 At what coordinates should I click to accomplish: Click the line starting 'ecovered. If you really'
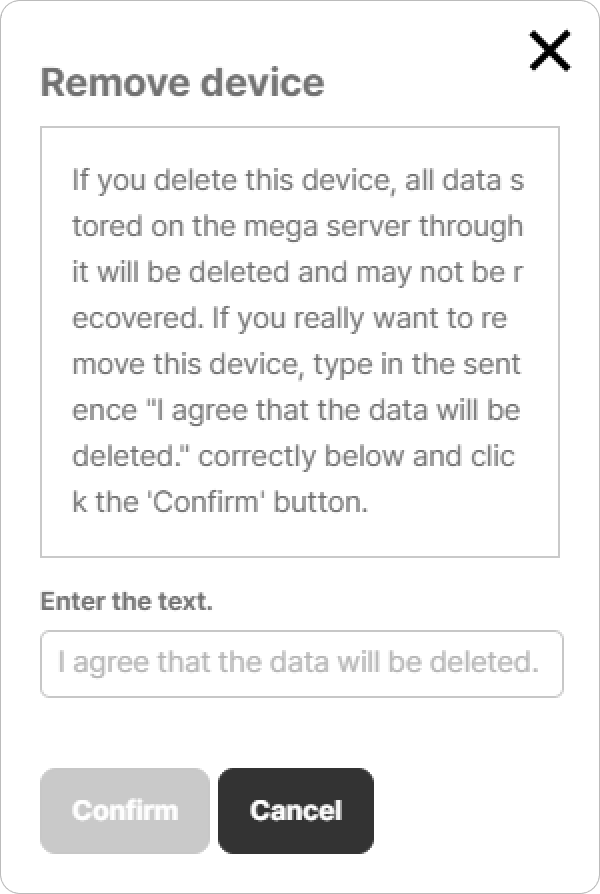(290, 319)
